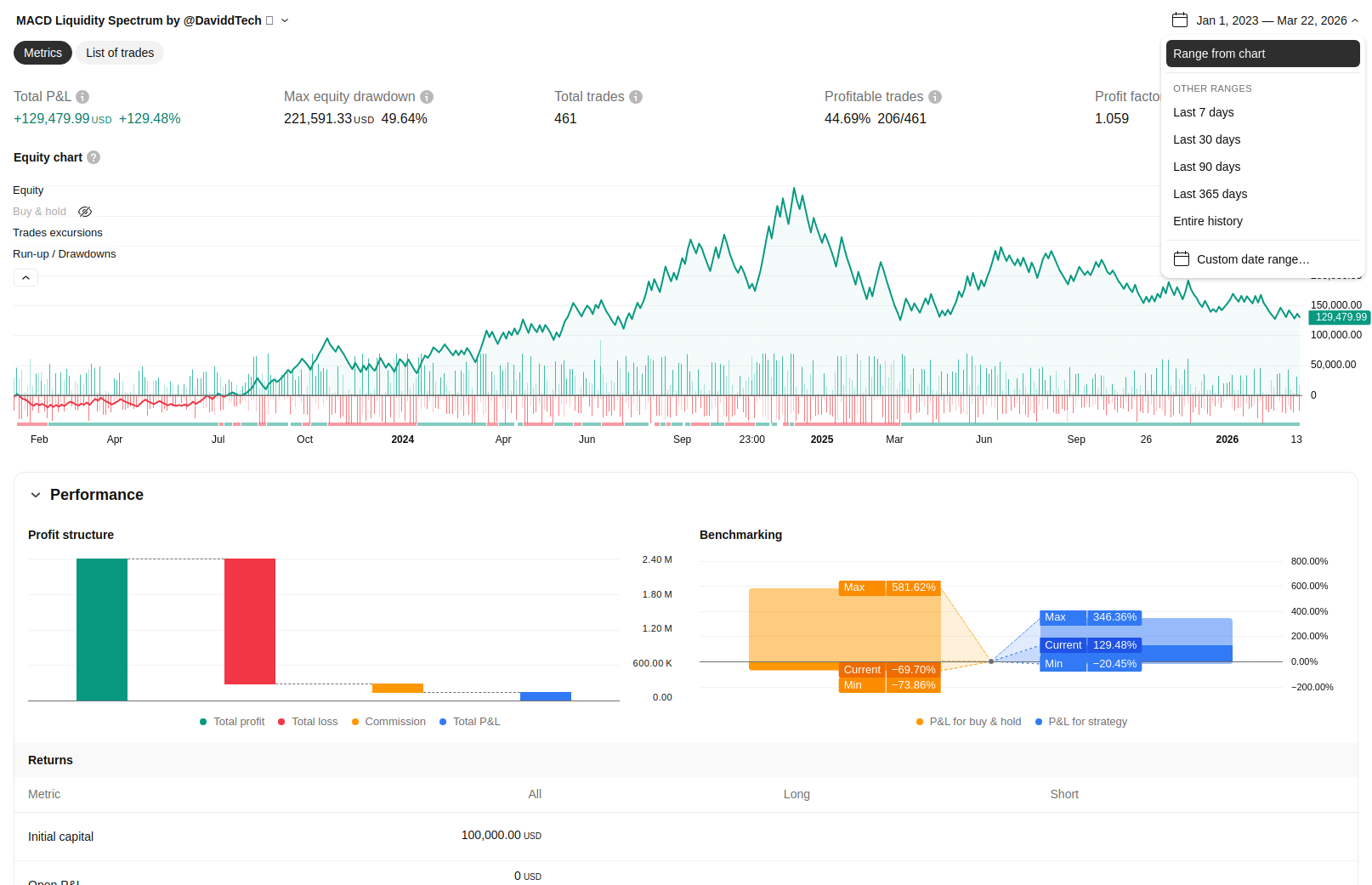
Task: Choose Entire history from ranges menu
Action: point(1207,221)
